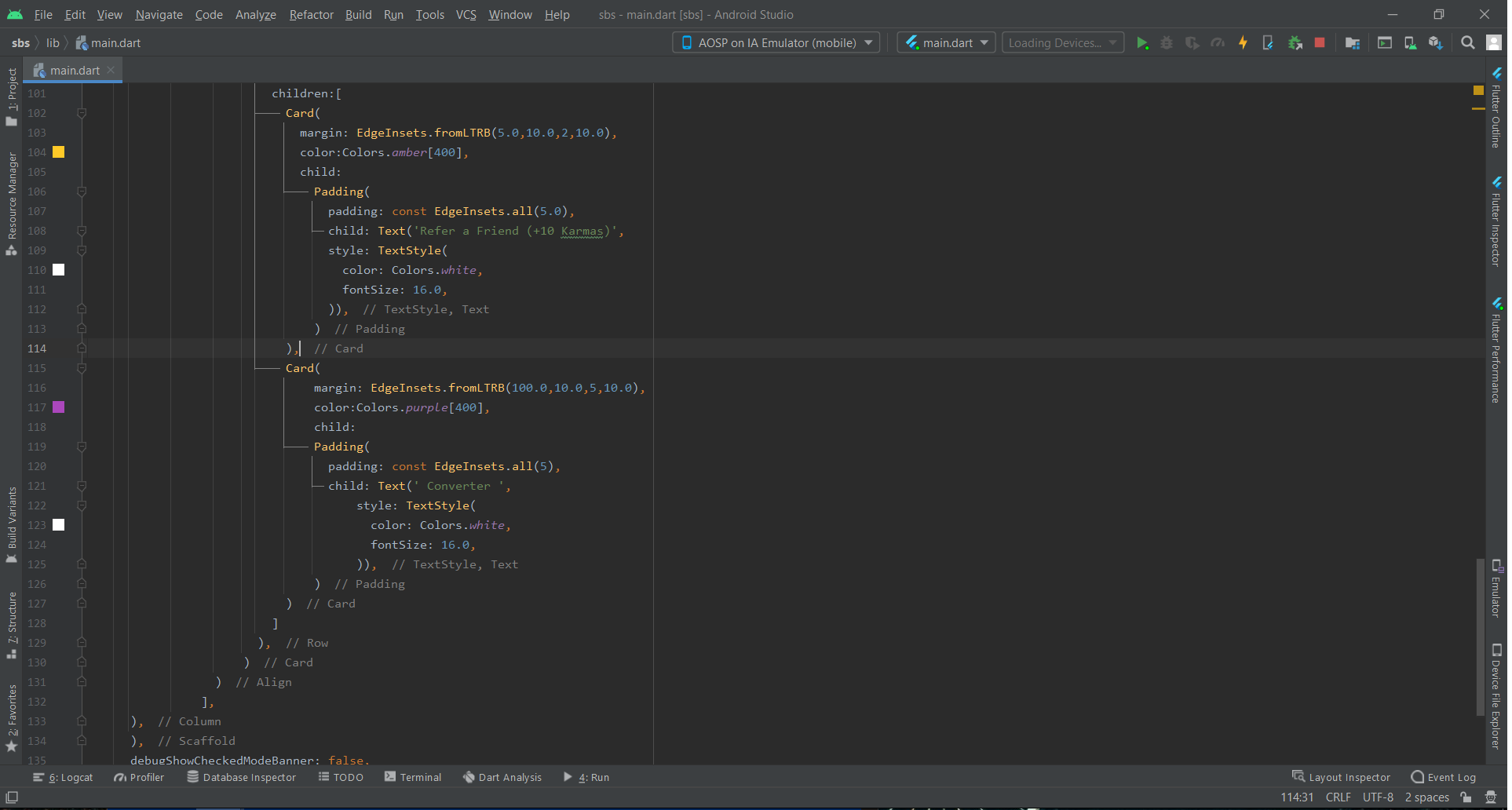Open the SDK Manager icon
Screen dimensions: 1512x810
point(1435,43)
